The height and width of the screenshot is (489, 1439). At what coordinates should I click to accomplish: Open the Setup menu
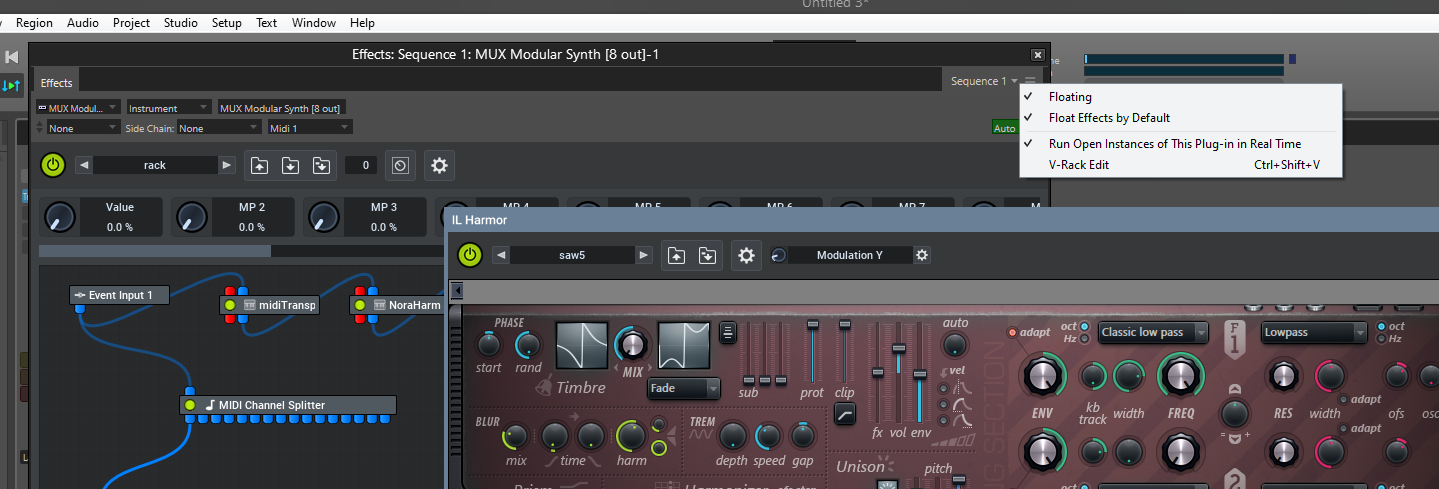point(227,22)
